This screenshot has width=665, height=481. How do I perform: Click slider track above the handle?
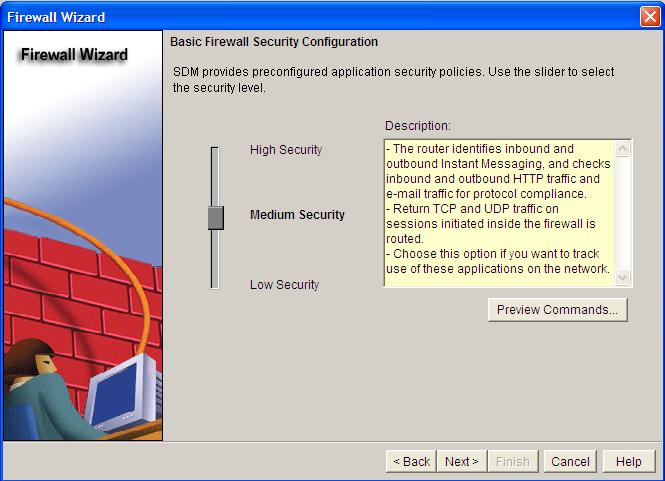coord(215,176)
